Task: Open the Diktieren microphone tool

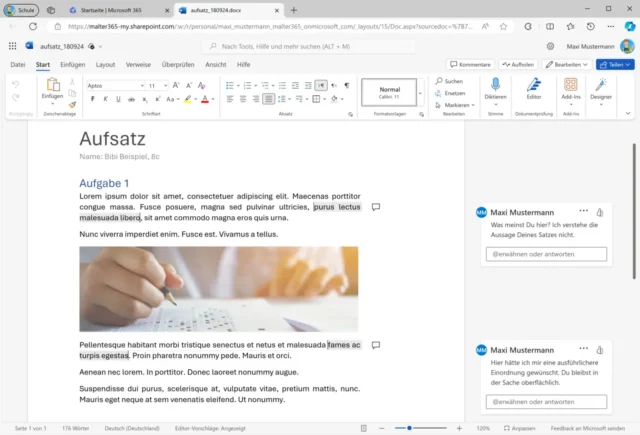Action: click(x=494, y=88)
